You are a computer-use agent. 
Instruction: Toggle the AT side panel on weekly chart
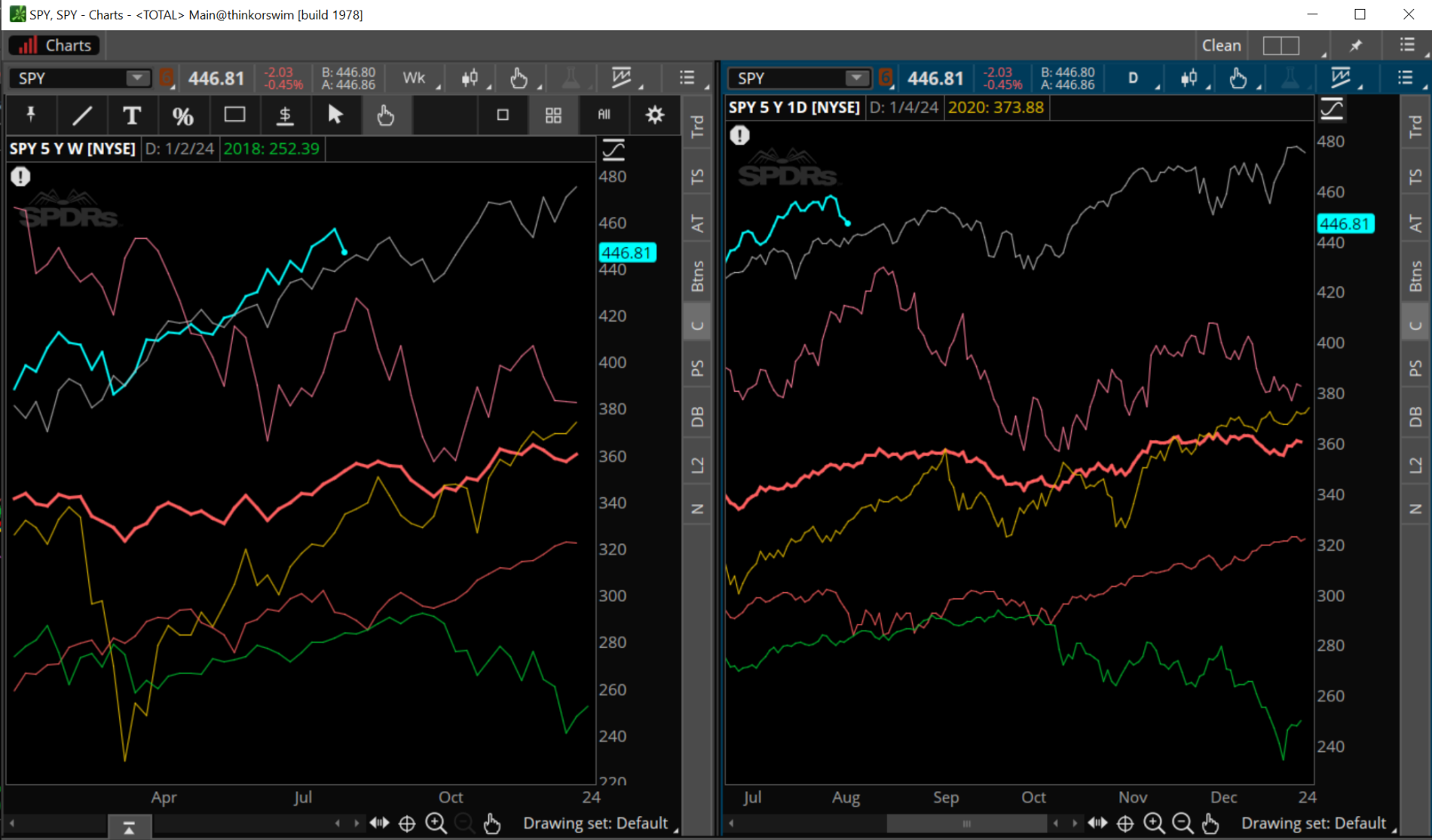[698, 224]
